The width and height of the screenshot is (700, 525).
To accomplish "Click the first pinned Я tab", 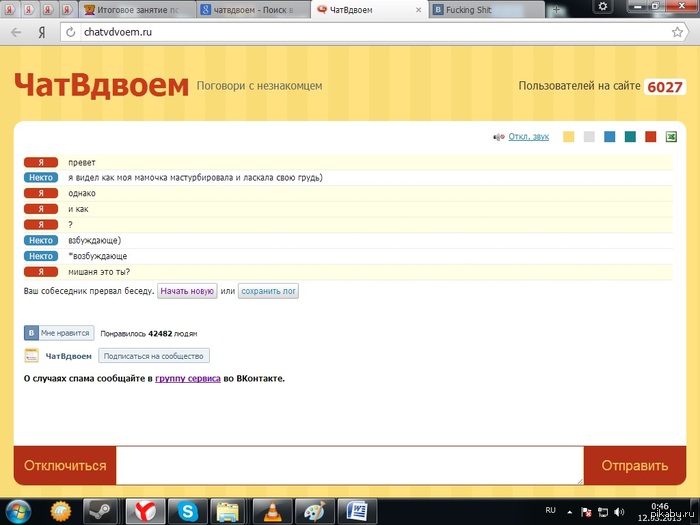I will point(9,10).
